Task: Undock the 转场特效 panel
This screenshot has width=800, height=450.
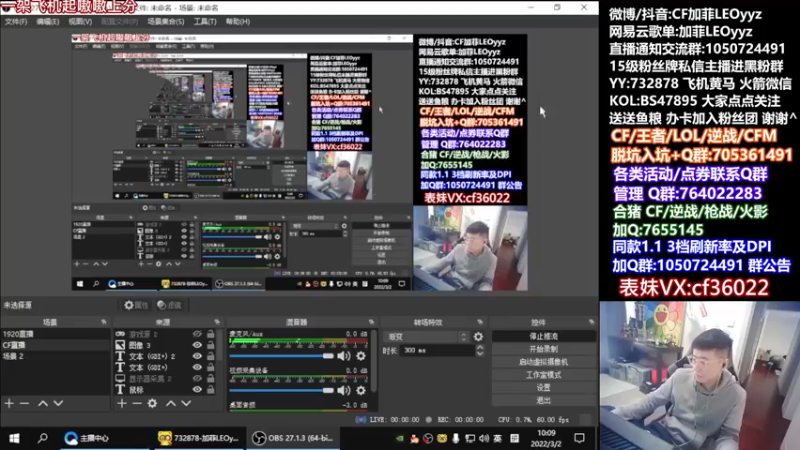Action: click(x=480, y=322)
